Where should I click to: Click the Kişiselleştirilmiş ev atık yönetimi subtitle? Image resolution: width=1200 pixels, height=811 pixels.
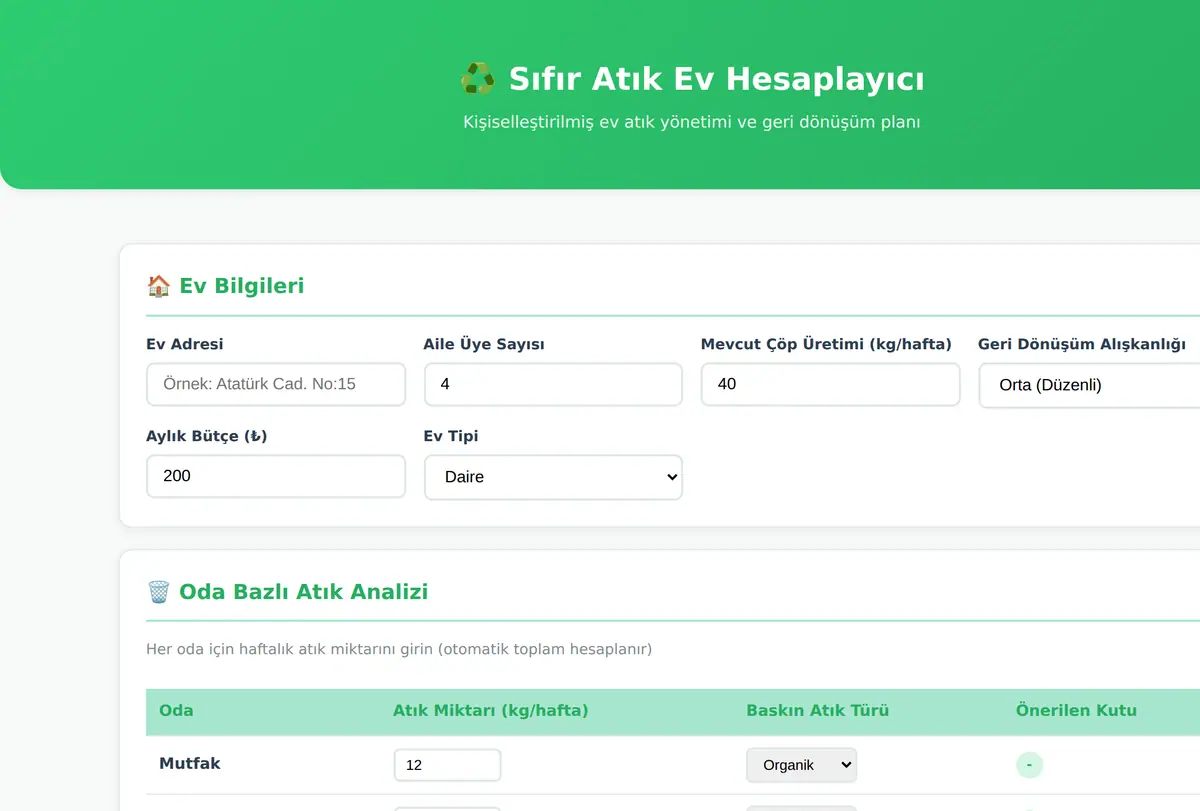[691, 122]
